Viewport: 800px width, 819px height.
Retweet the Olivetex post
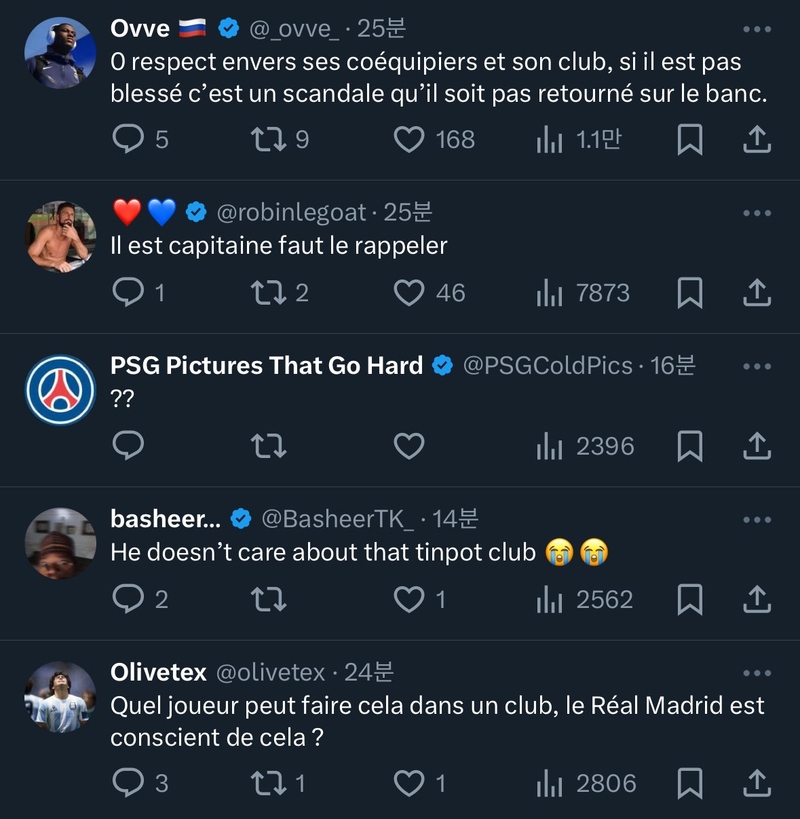[x=267, y=782]
